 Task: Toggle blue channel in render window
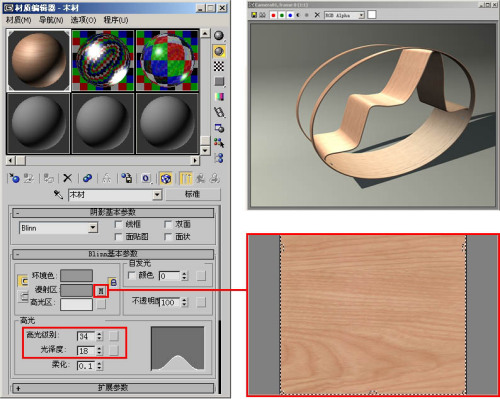click(x=290, y=15)
